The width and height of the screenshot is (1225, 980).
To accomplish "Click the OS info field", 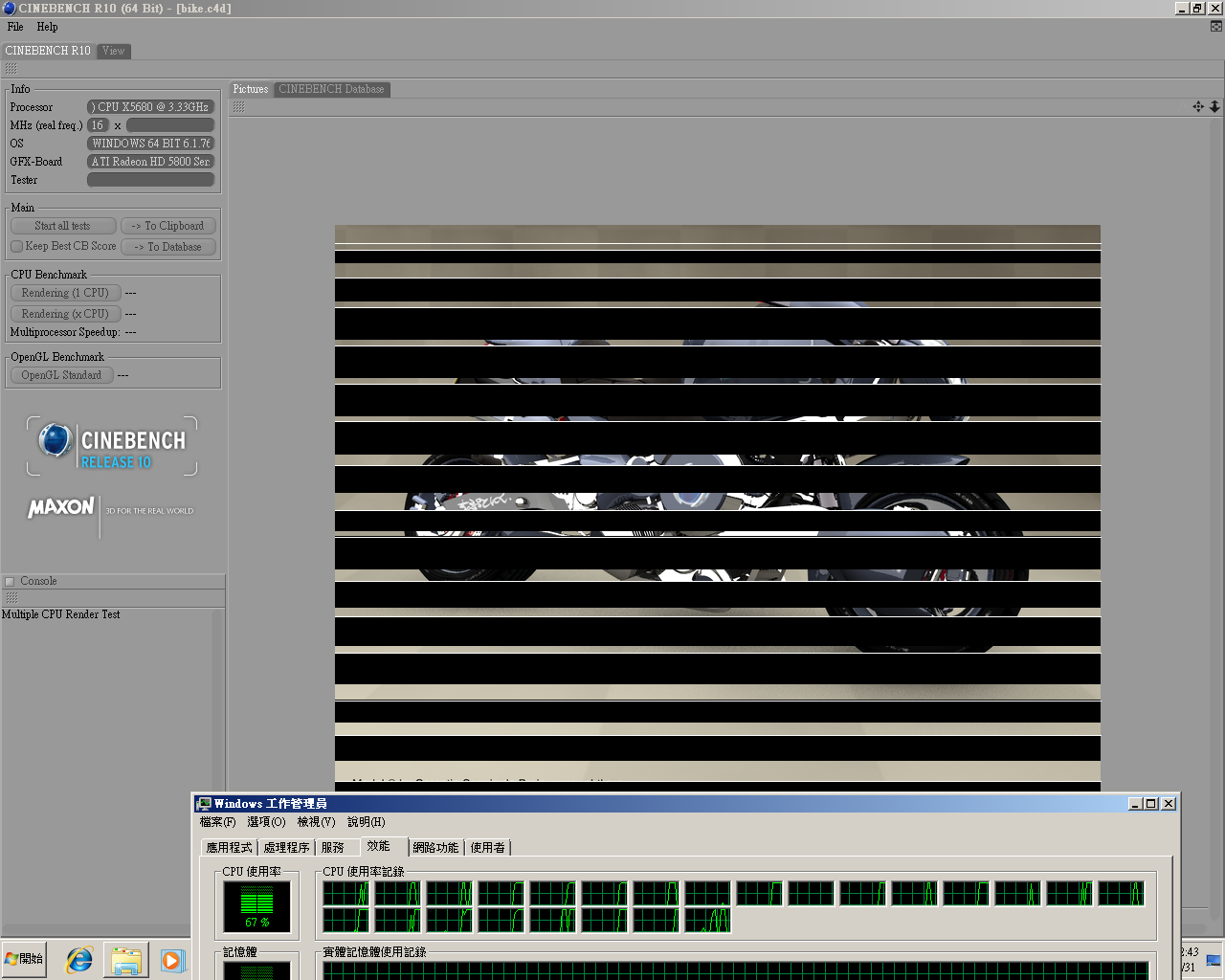I will pyautogui.click(x=150, y=144).
